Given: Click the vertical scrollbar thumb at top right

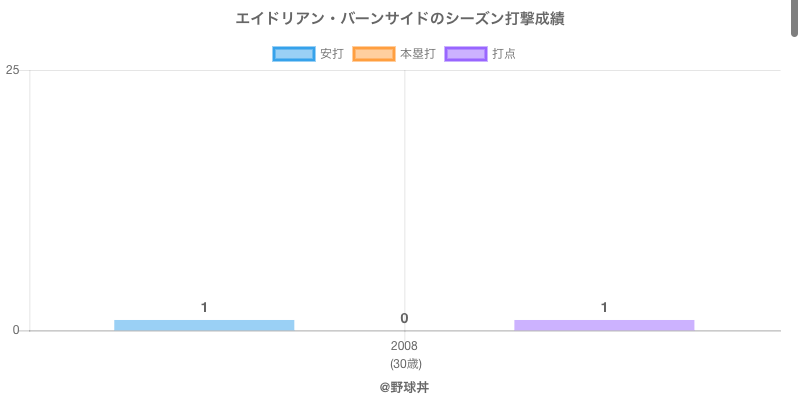Looking at the screenshot, I should [795, 18].
